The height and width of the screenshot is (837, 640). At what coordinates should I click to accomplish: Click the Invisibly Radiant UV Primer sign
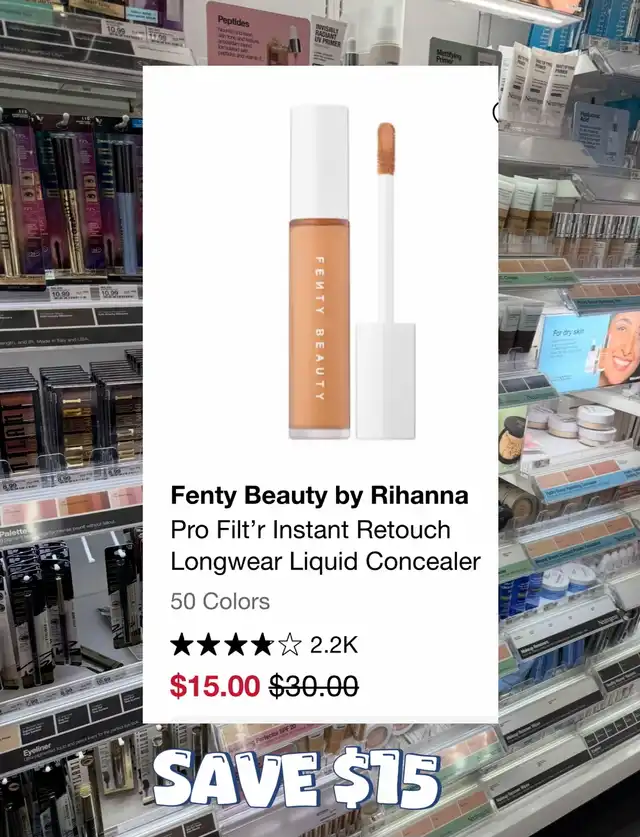click(328, 40)
